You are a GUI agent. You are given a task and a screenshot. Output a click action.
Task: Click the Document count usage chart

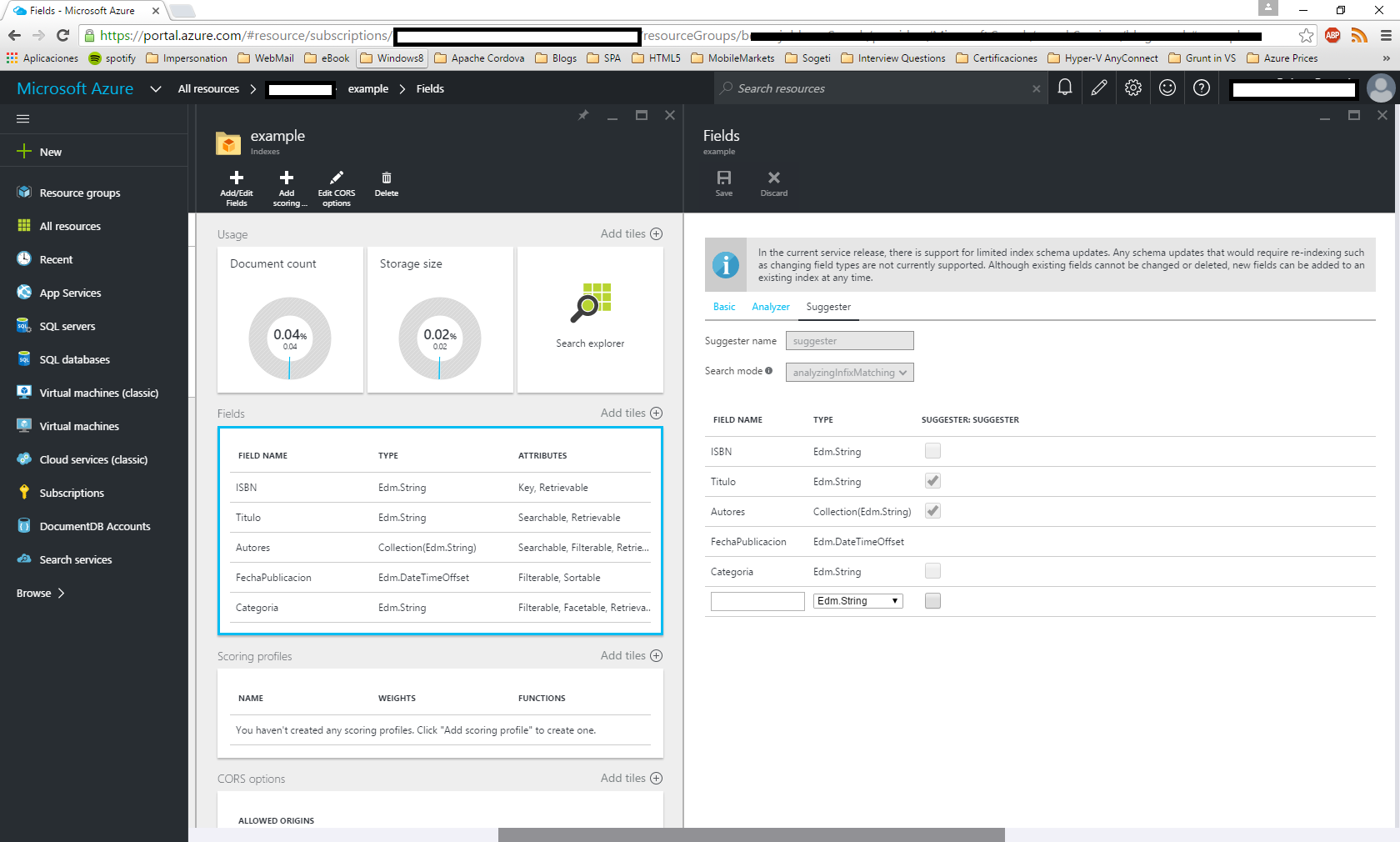coord(289,338)
